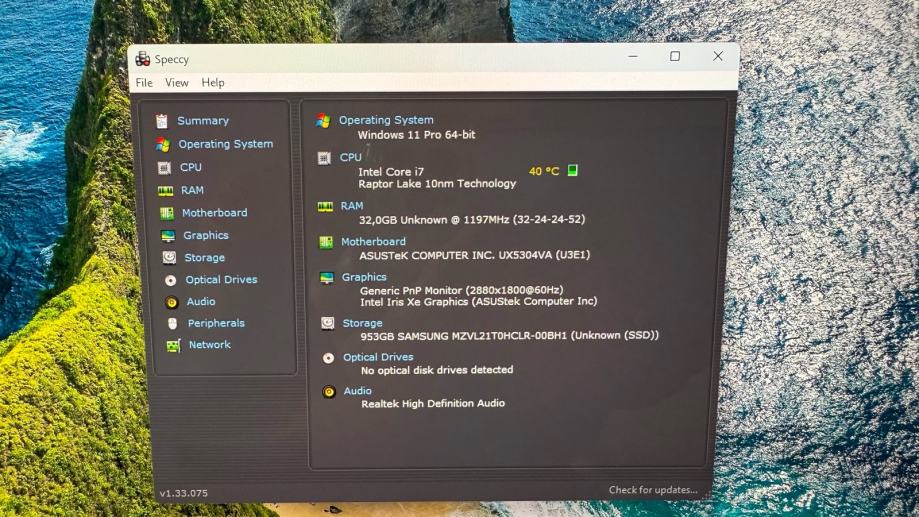The width and height of the screenshot is (919, 517).
Task: Click the Check for updates link
Action: pyautogui.click(x=653, y=490)
